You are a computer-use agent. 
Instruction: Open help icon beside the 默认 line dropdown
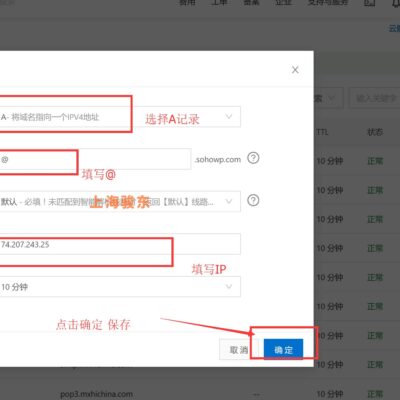point(253,200)
